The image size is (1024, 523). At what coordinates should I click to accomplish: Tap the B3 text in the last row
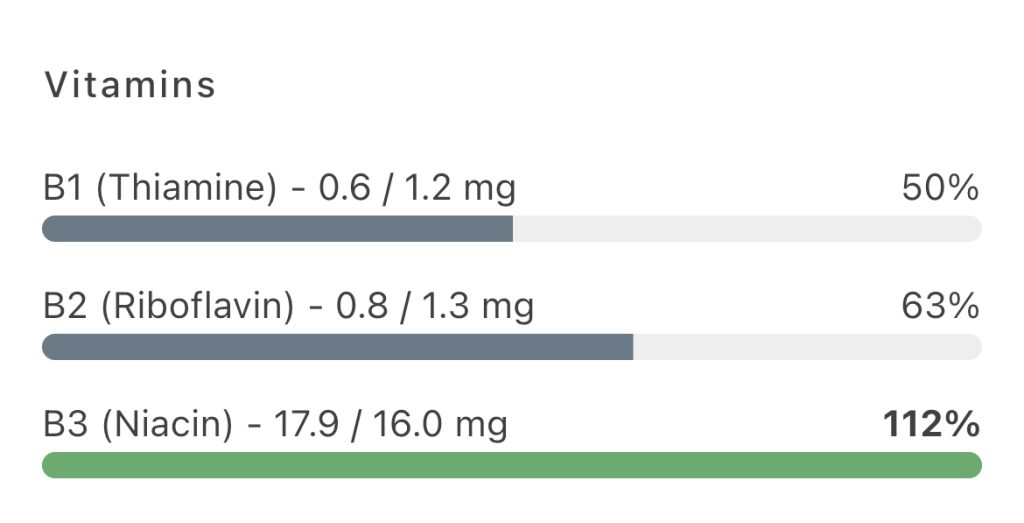point(65,424)
